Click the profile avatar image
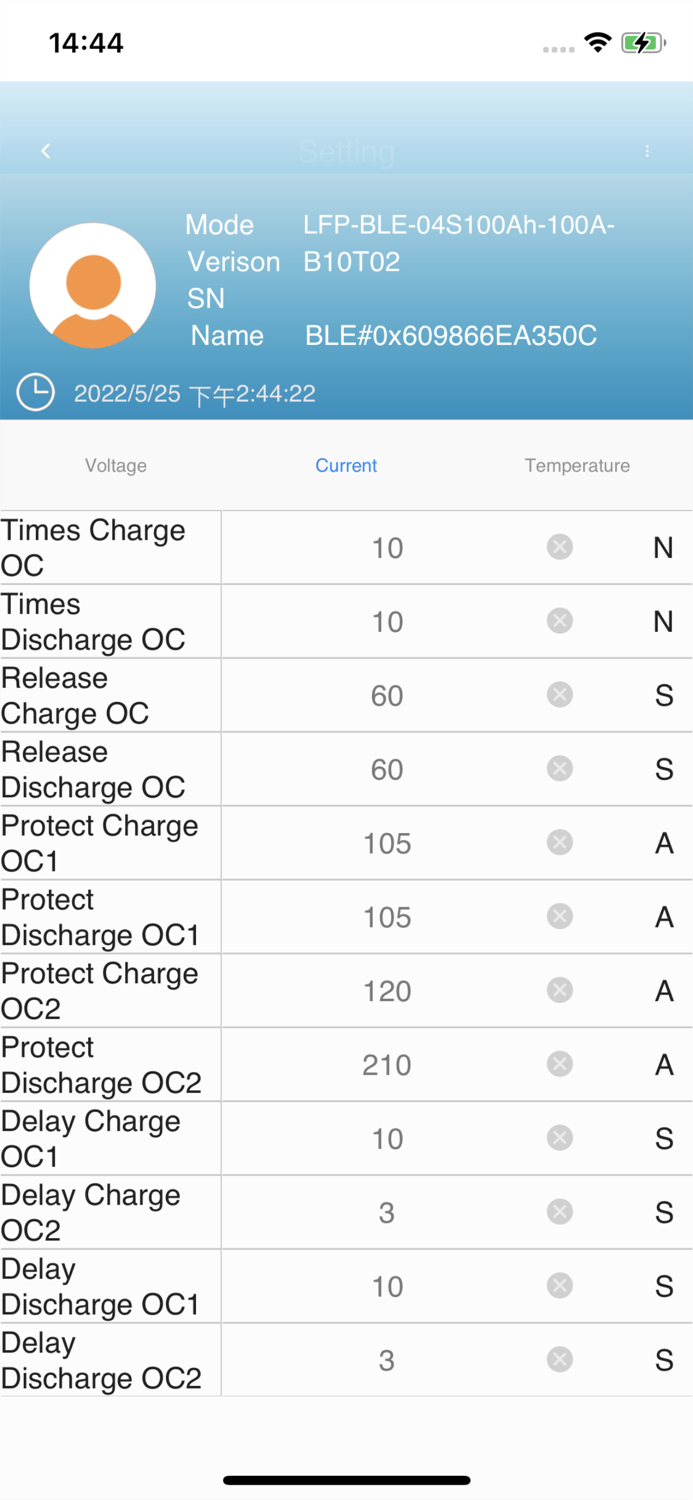Viewport: 693px width, 1500px height. pyautogui.click(x=93, y=285)
